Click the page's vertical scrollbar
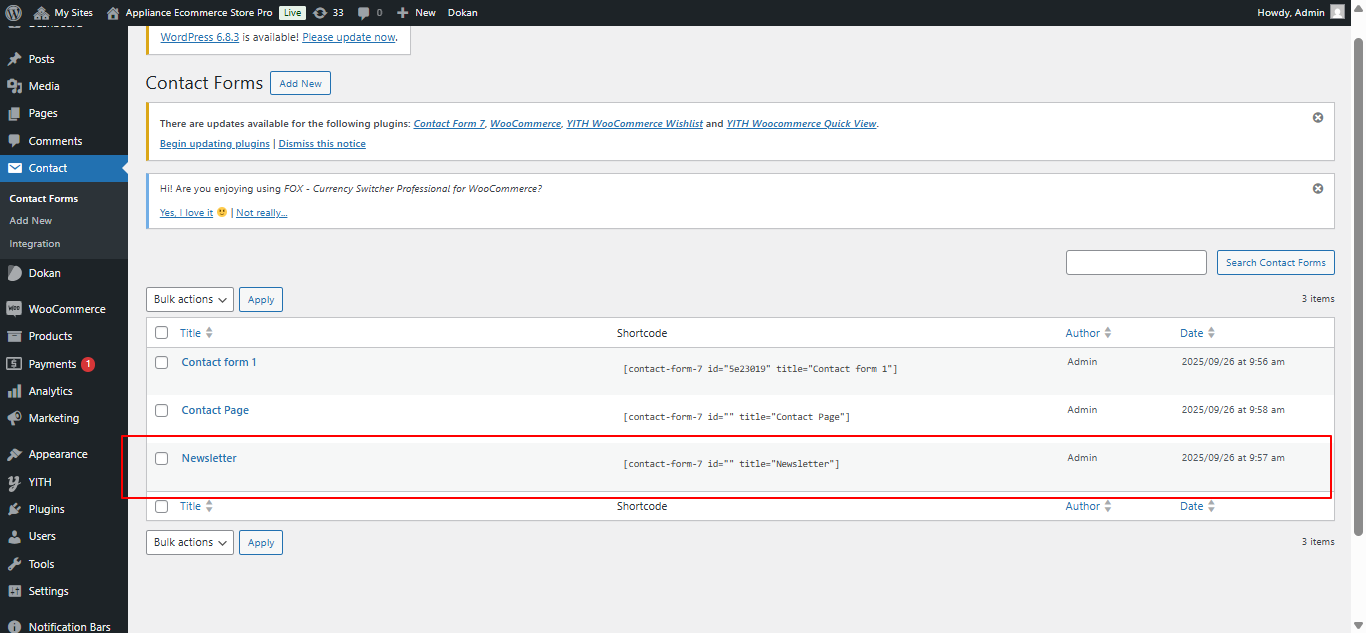 pyautogui.click(x=1358, y=280)
